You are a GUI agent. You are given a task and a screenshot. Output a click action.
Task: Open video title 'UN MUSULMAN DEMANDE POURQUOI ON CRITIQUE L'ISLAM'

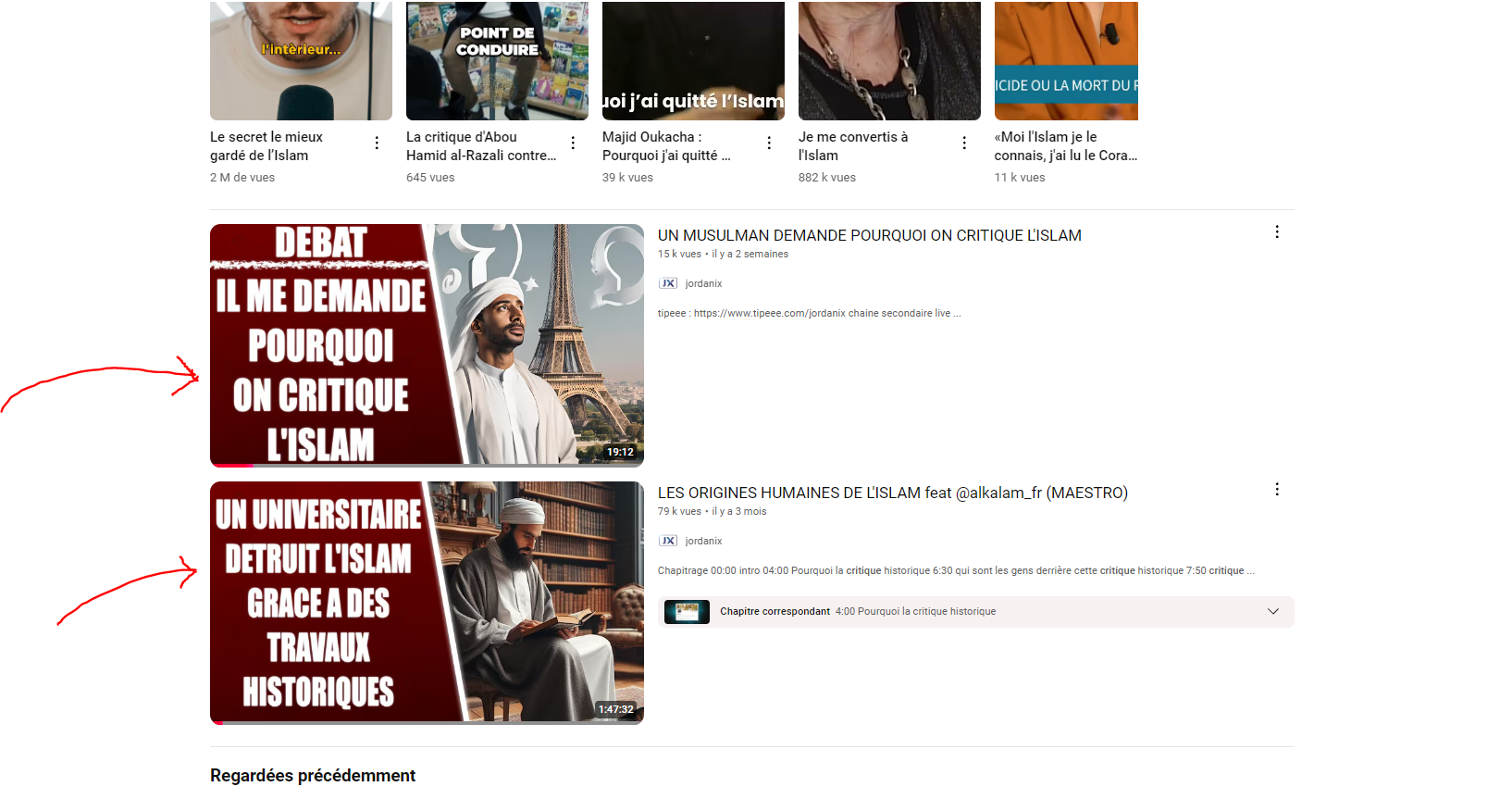pyautogui.click(x=869, y=235)
